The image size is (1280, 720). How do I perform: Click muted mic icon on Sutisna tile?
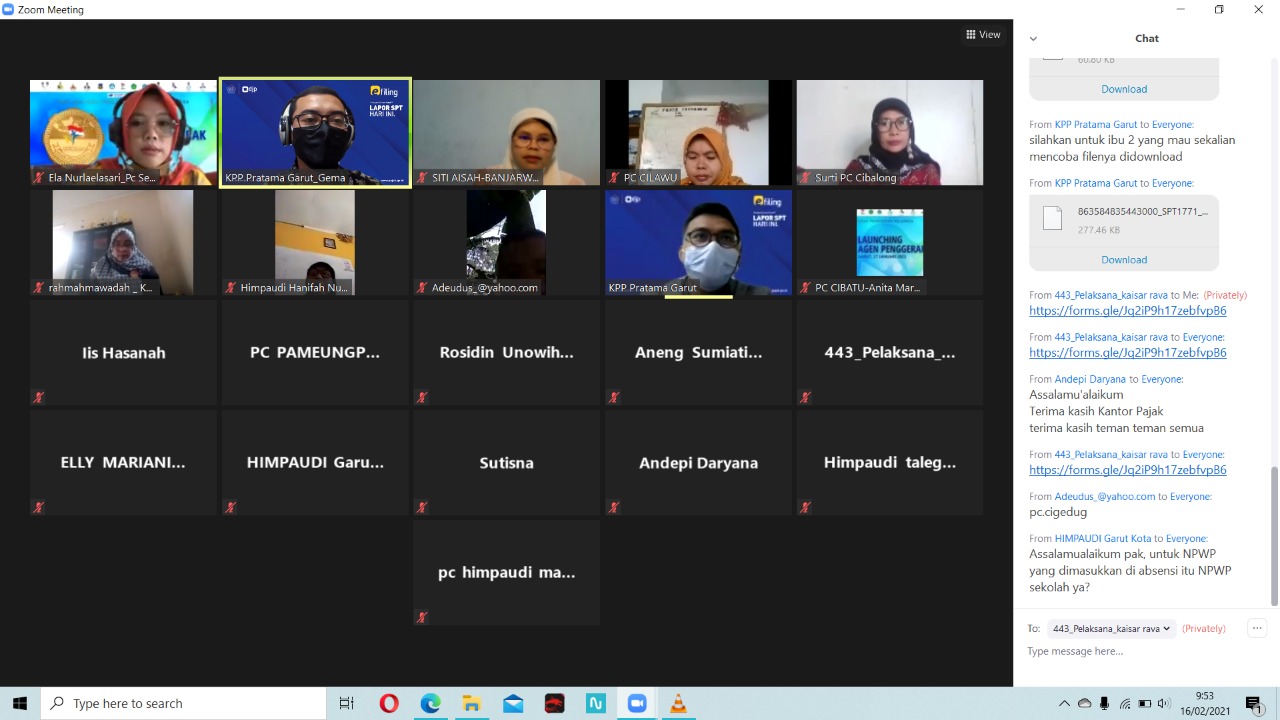pos(422,507)
